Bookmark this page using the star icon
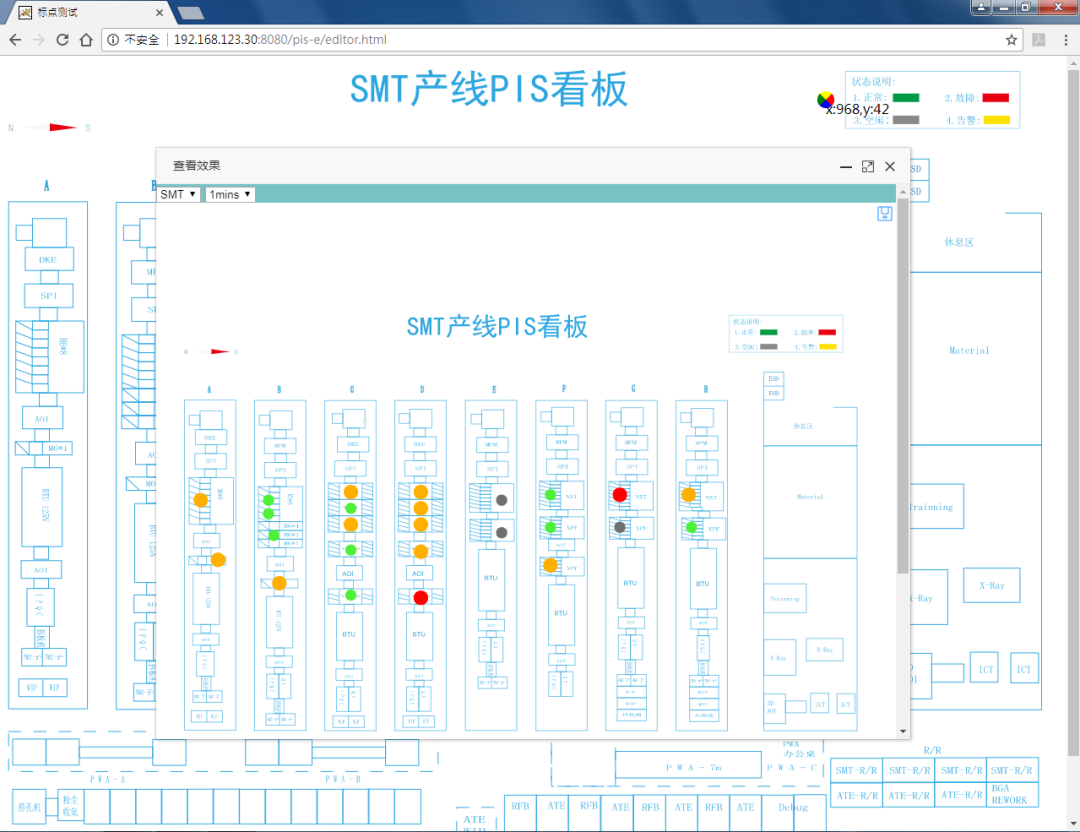This screenshot has width=1080, height=832. (x=1011, y=40)
